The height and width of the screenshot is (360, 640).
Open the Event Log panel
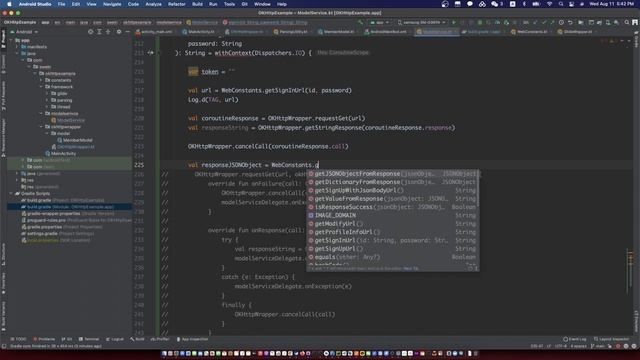pos(575,339)
